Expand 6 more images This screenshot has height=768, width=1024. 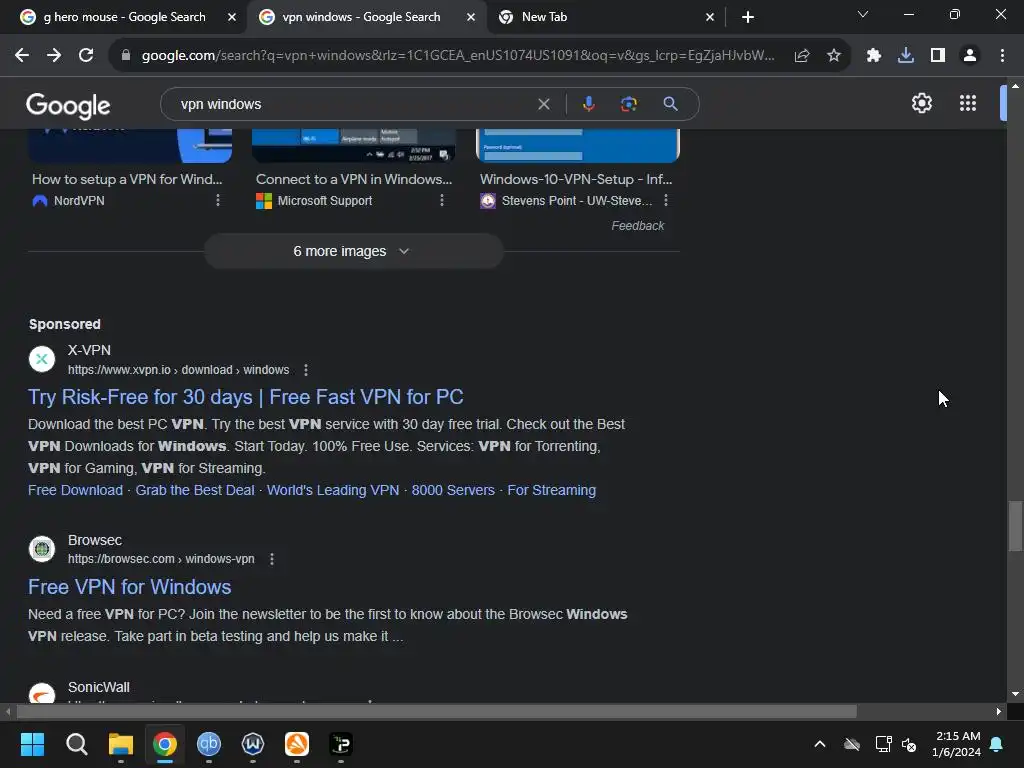(353, 251)
